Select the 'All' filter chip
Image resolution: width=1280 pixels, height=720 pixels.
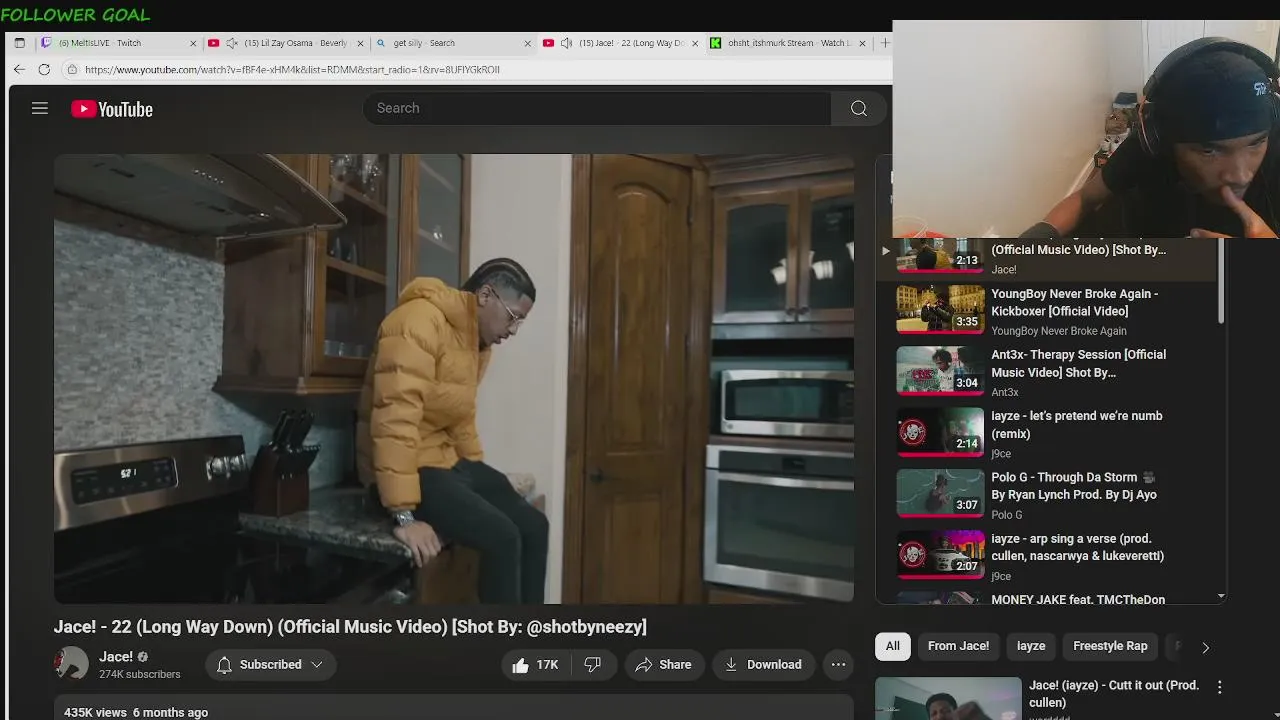(x=893, y=646)
